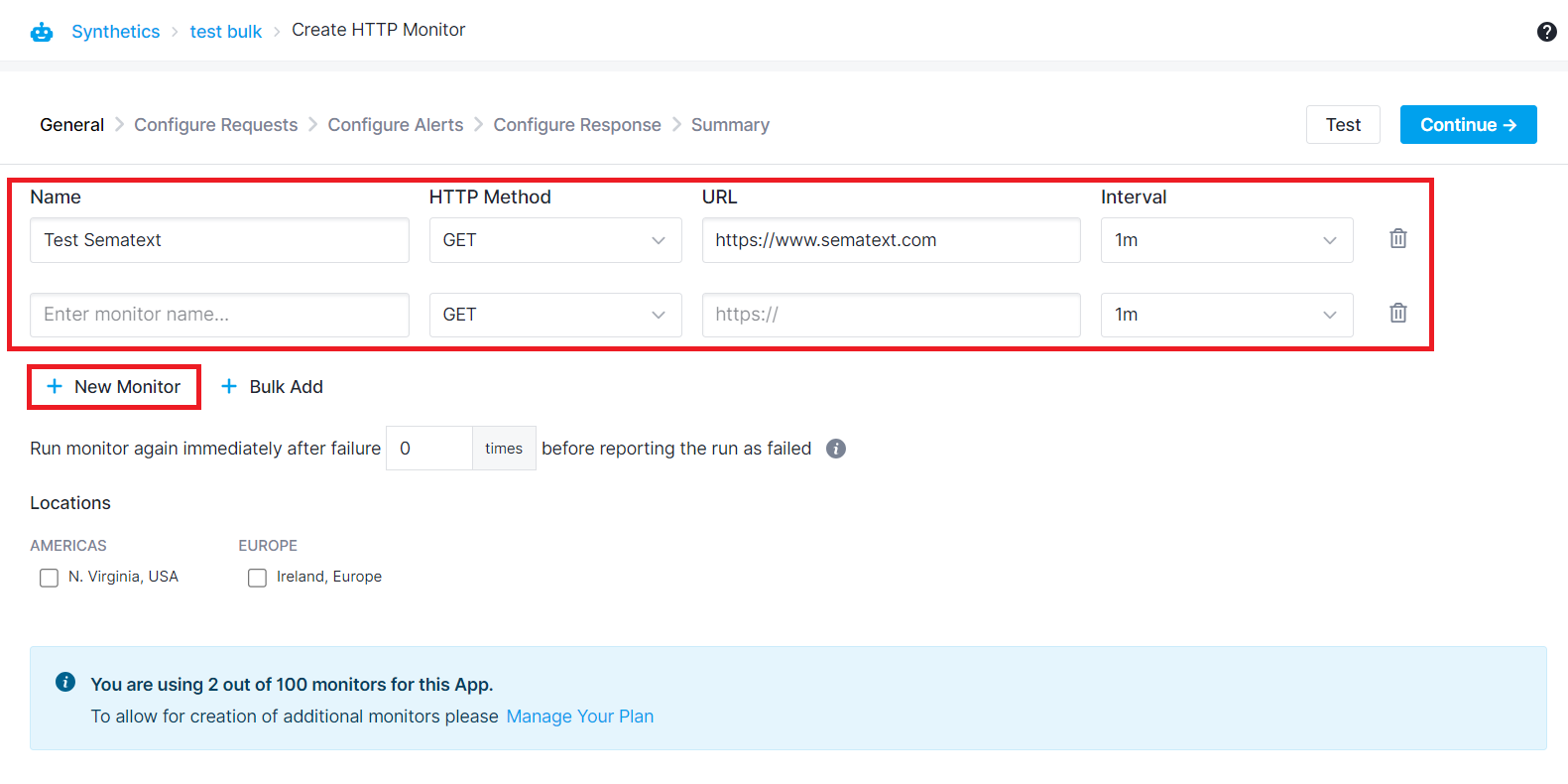The image size is (1568, 784).
Task: Open the Manage Your Plan link
Action: pyautogui.click(x=580, y=717)
